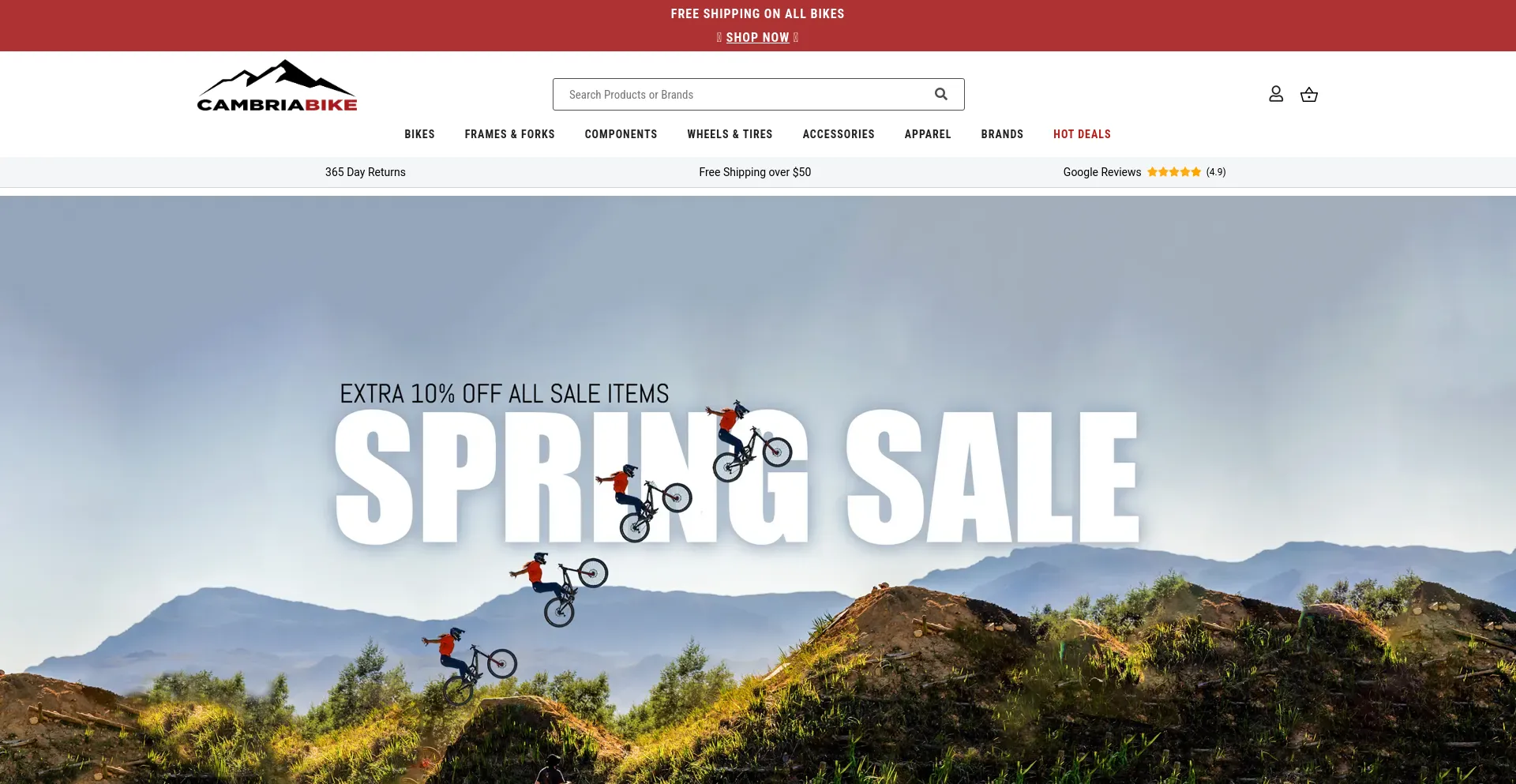Screen dimensions: 1516x784
Task: Click the Google Reviews star rating
Action: coord(1174,172)
